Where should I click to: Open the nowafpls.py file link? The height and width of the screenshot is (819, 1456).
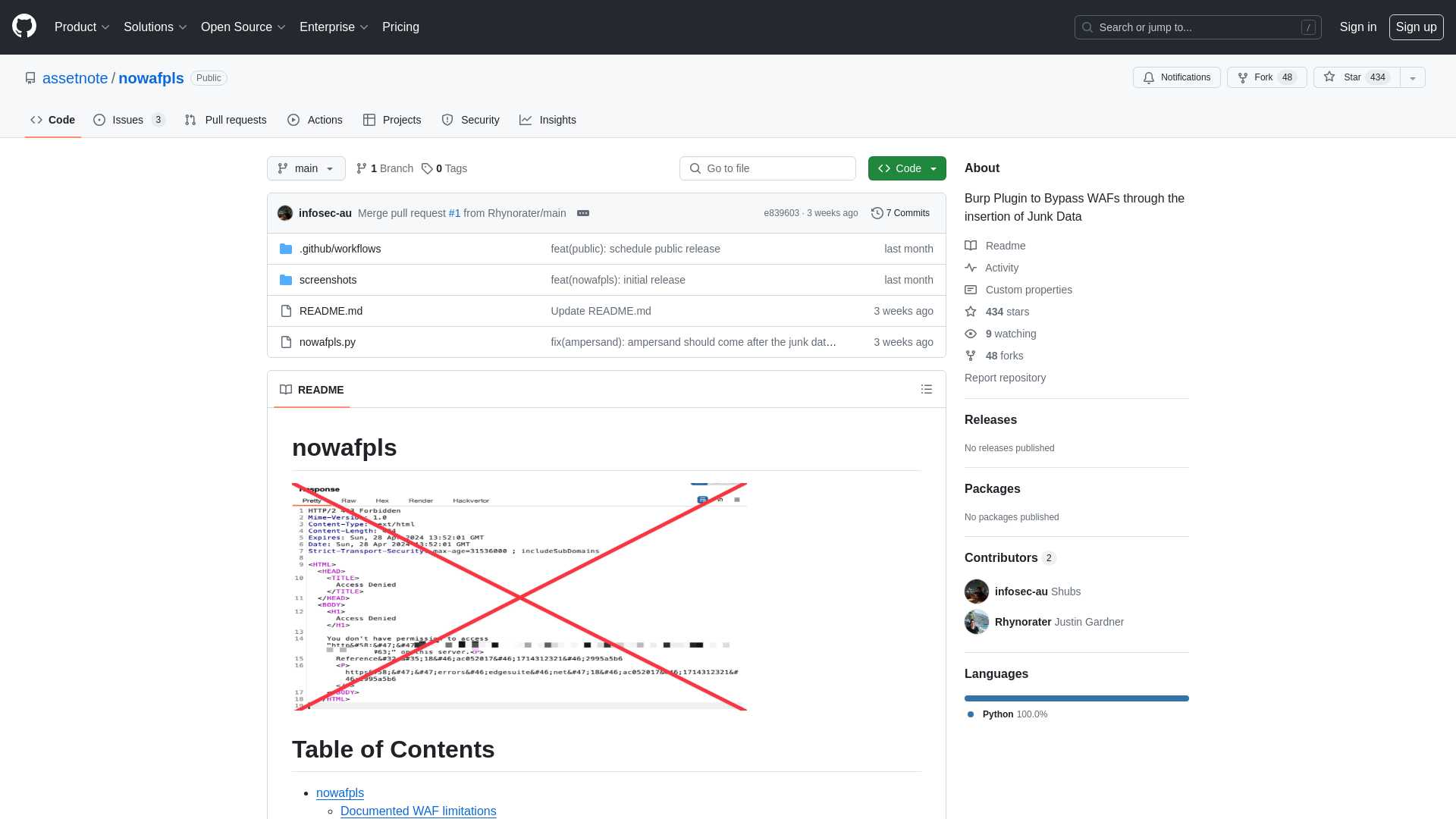(327, 341)
